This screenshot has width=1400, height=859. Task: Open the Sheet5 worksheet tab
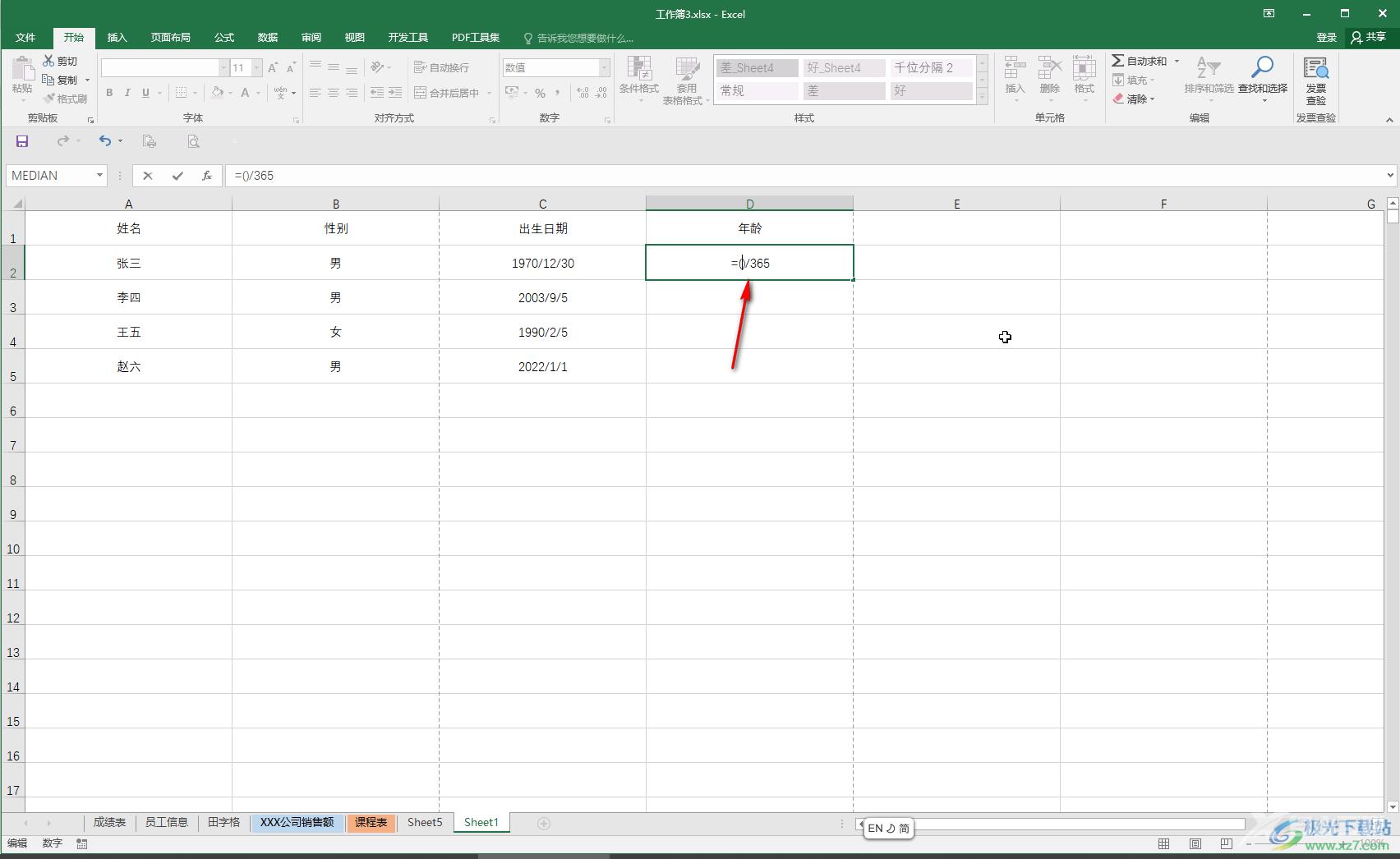click(425, 822)
